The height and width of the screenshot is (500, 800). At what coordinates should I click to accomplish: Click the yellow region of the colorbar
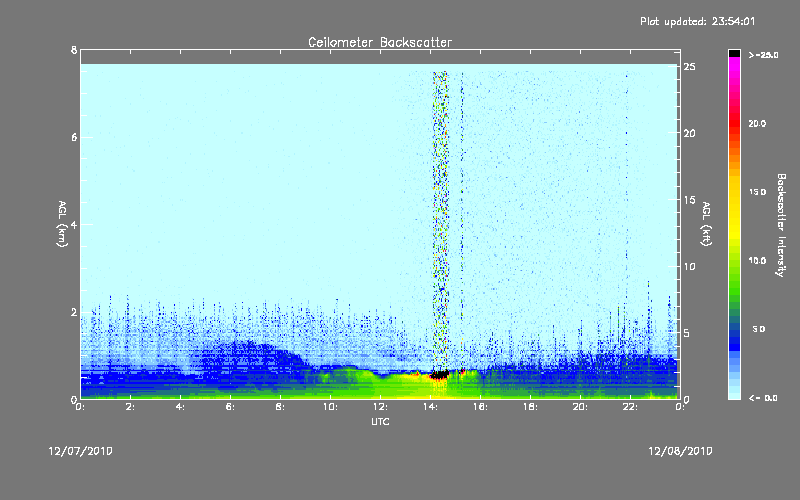click(734, 209)
